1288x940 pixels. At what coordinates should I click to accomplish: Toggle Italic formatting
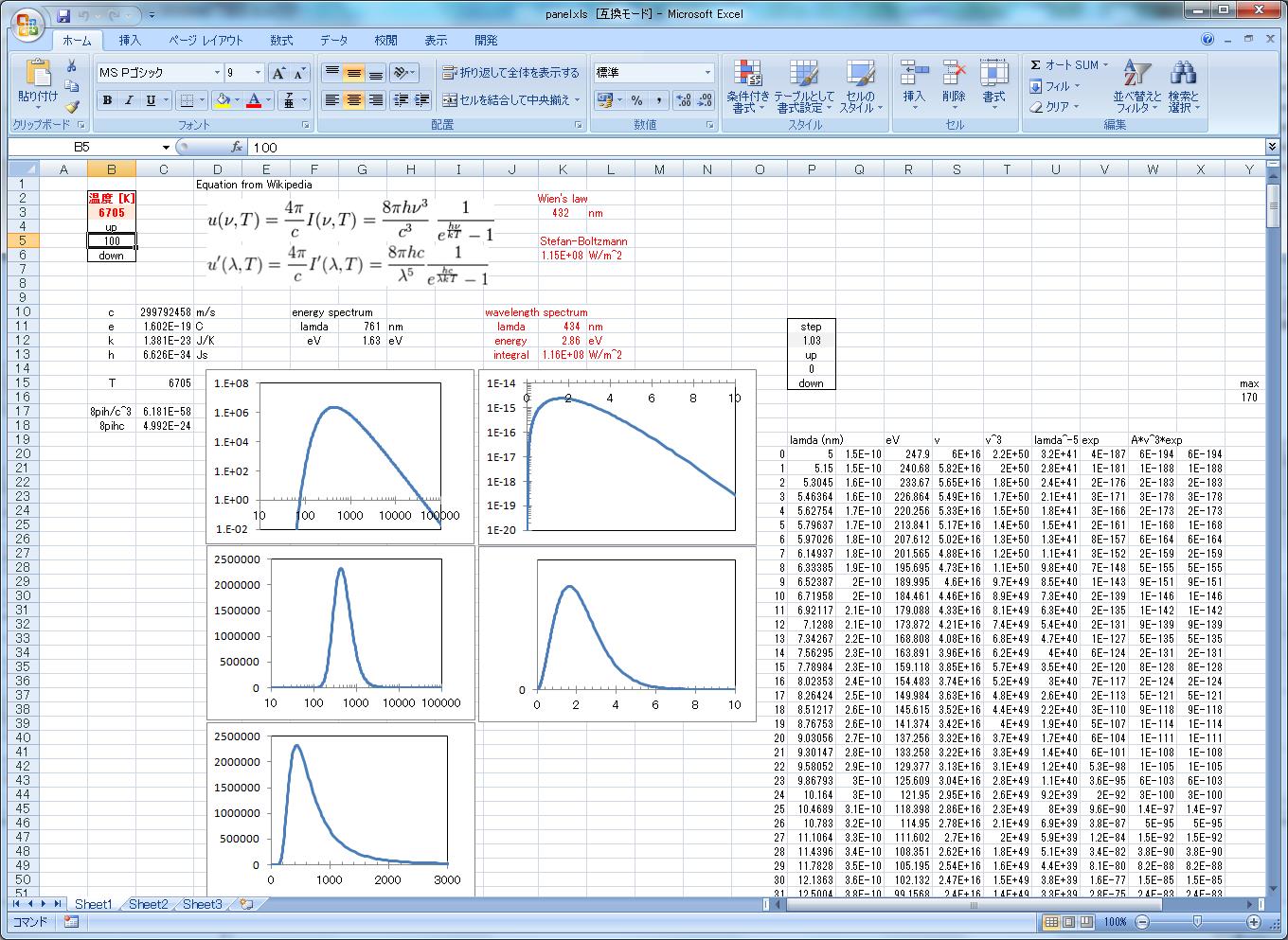coord(129,100)
